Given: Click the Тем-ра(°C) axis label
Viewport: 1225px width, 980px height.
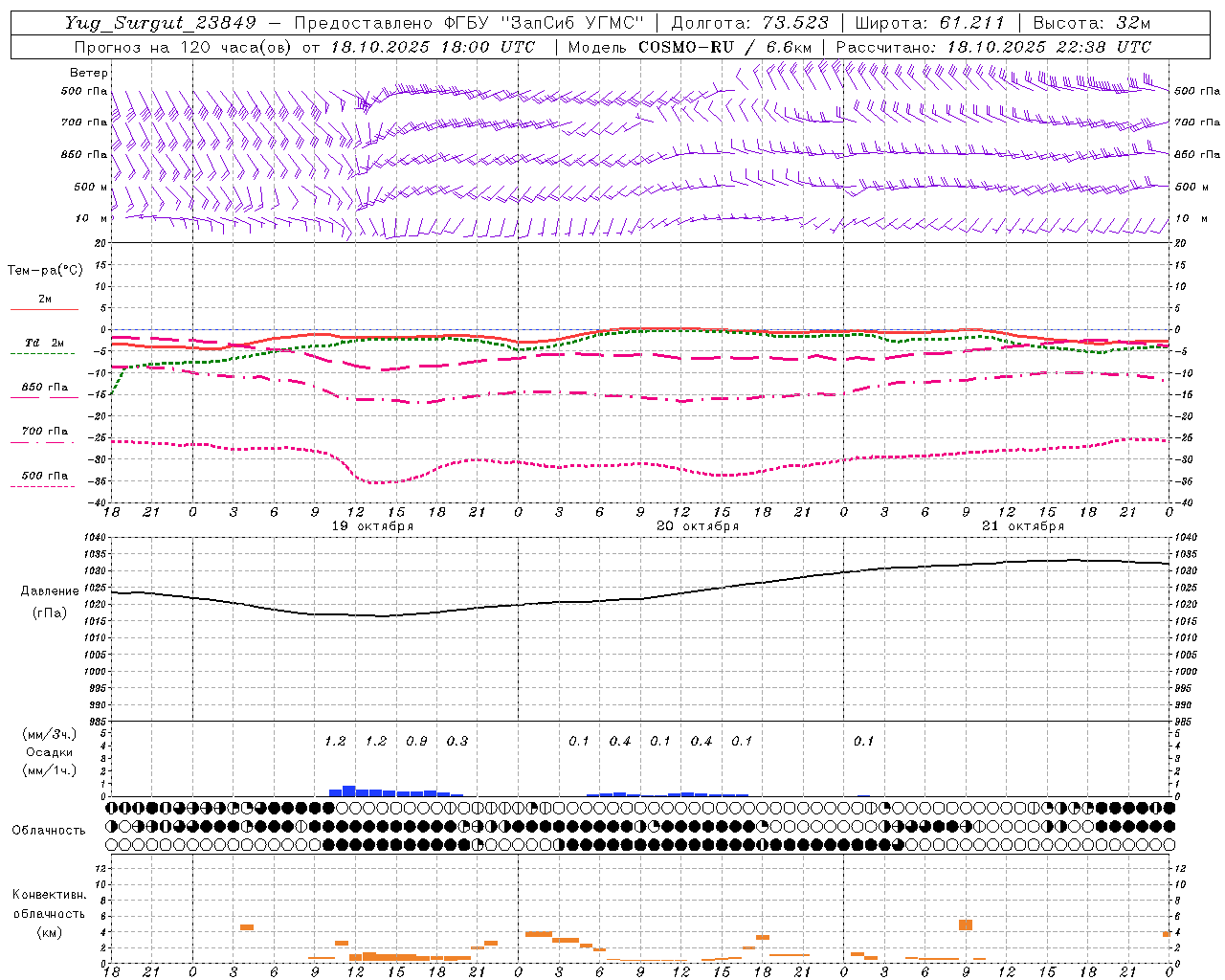Looking at the screenshot, I should point(45,271).
